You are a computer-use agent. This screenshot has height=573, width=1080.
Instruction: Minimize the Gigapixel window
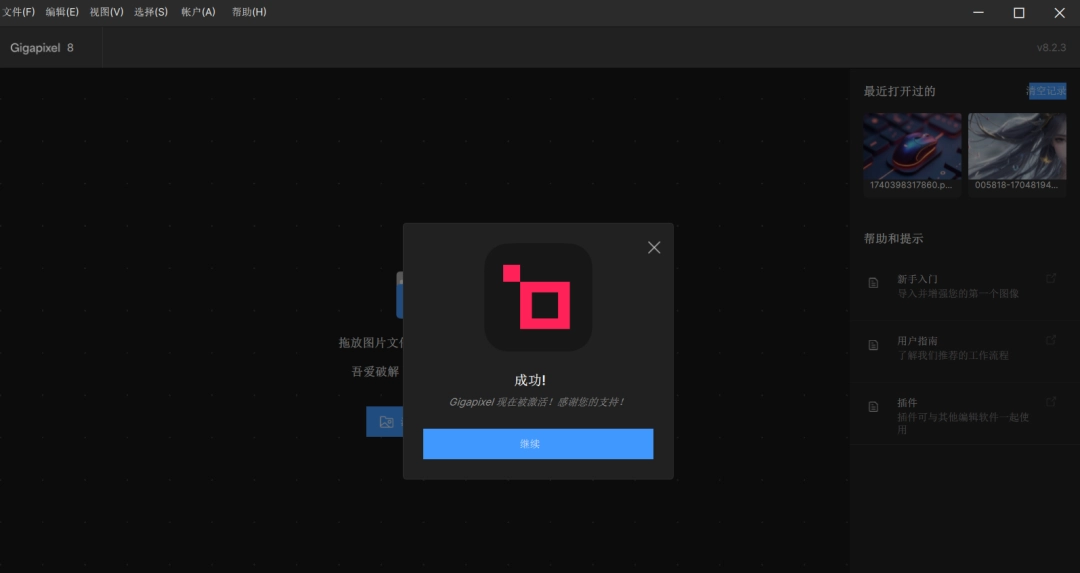pyautogui.click(x=978, y=12)
